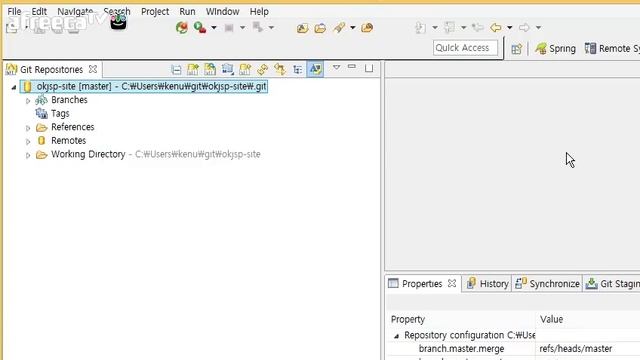
Task: Focus the Quick Access field
Action: click(x=465, y=48)
